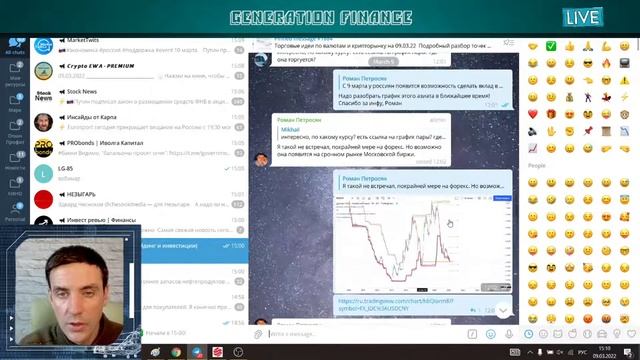This screenshot has height=360, width=640.
Task: Select the Food emoji category
Action: pos(573,334)
